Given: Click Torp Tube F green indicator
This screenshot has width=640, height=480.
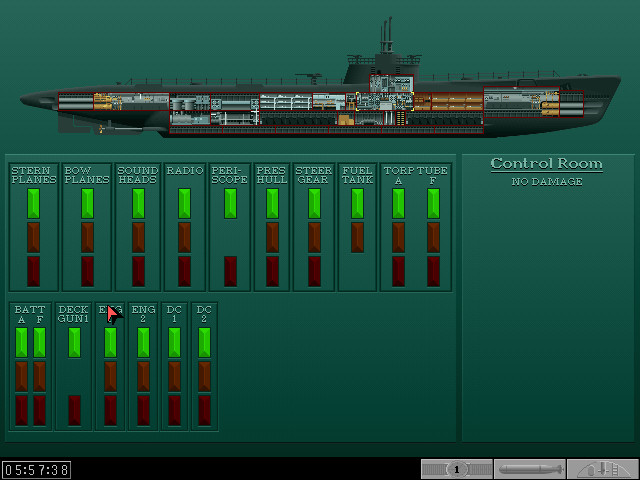Looking at the screenshot, I should click(x=433, y=203).
